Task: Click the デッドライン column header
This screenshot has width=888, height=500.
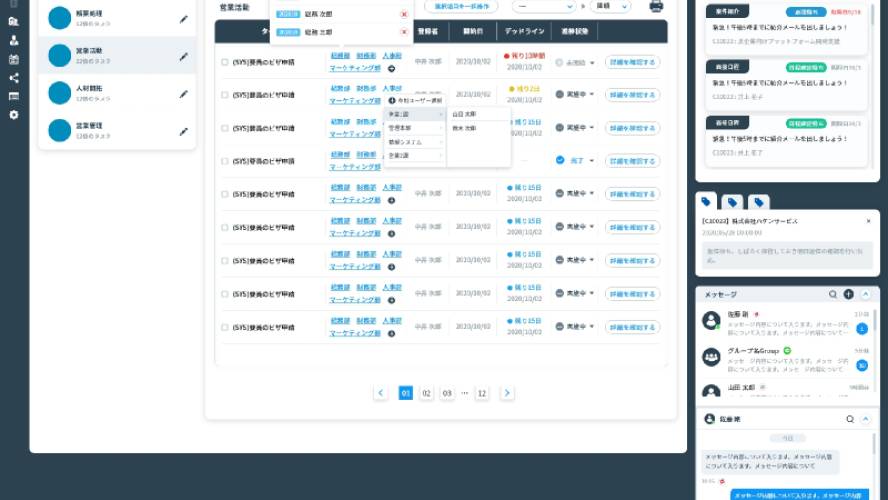Action: [524, 32]
